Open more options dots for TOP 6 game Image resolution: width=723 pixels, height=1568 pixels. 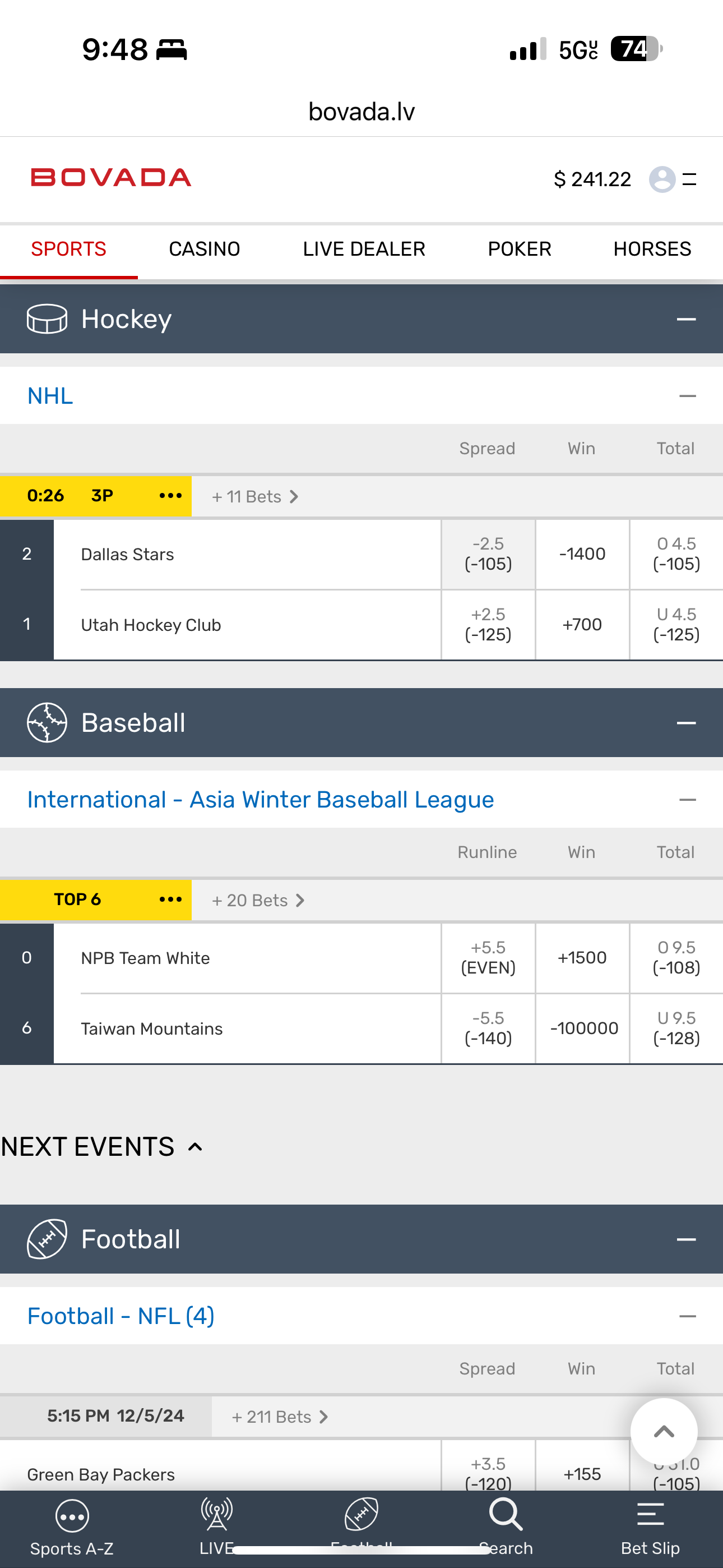[170, 900]
